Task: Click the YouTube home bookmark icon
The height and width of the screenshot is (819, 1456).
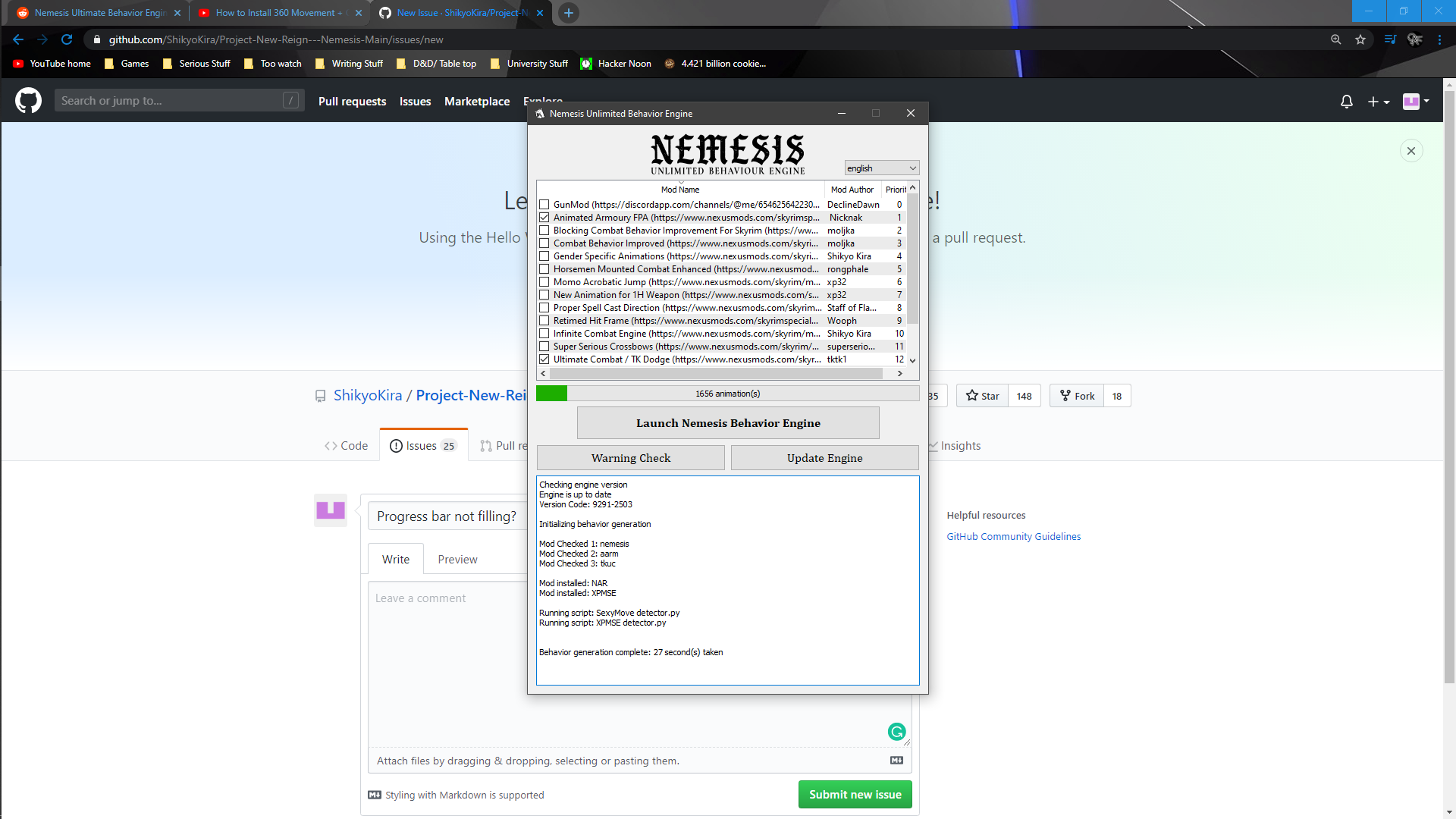Action: tap(18, 64)
